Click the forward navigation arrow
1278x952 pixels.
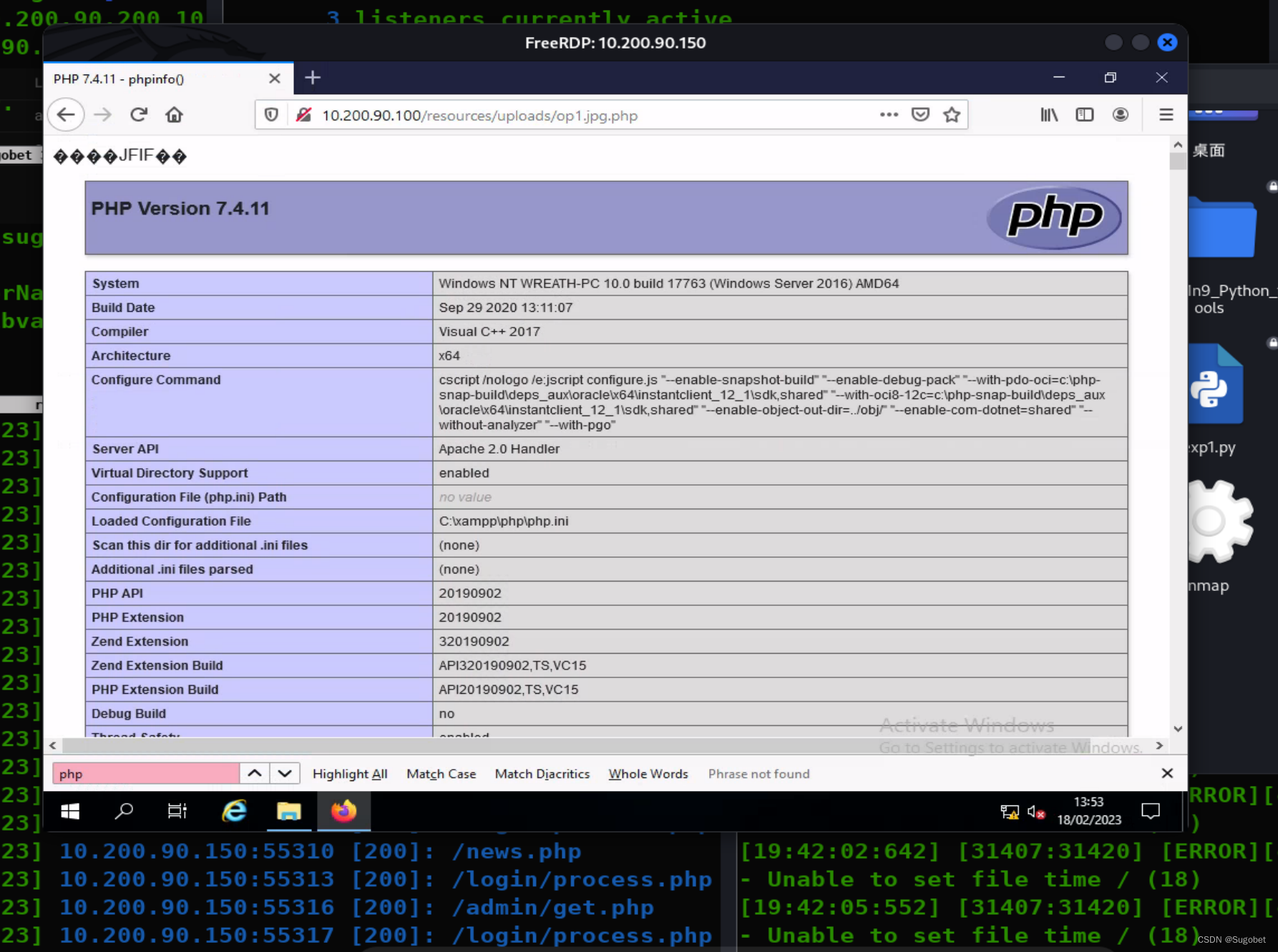(x=103, y=114)
